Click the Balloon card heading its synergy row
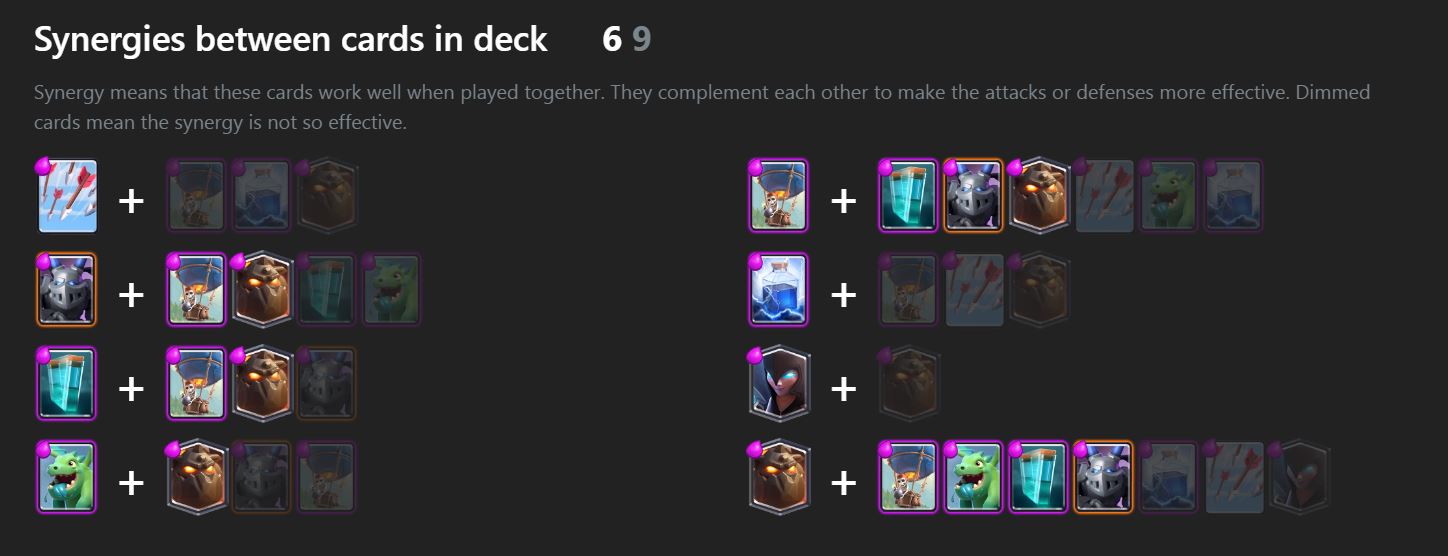This screenshot has height=556, width=1448. pyautogui.click(x=779, y=196)
